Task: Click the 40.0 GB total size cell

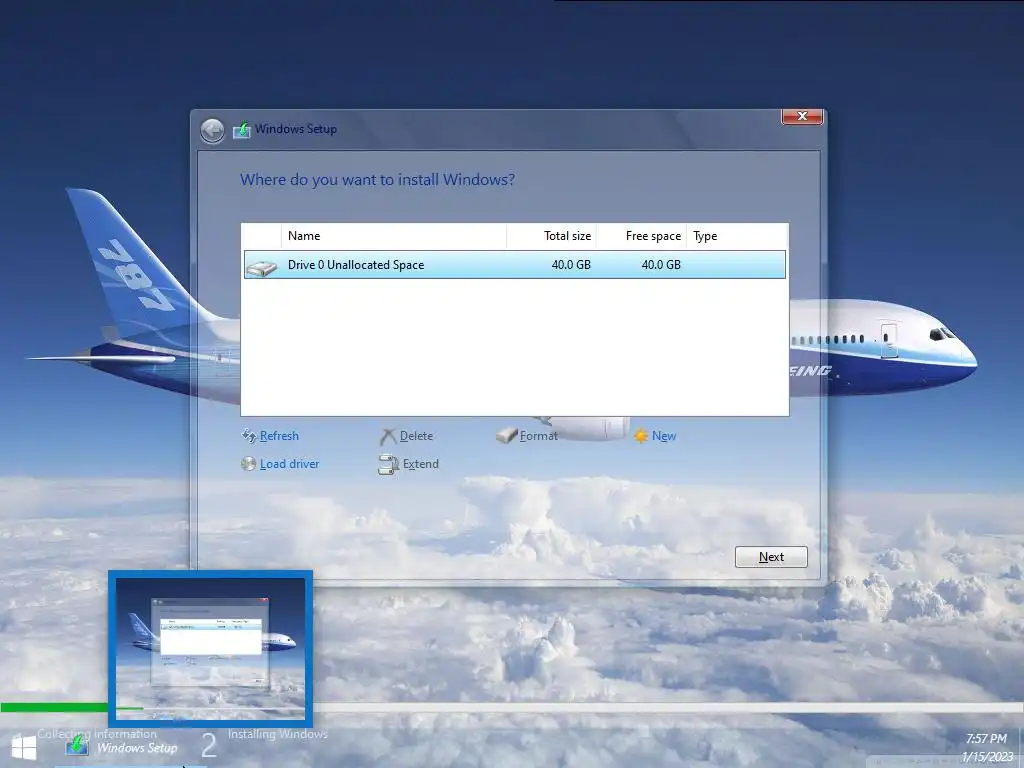Action: tap(571, 264)
